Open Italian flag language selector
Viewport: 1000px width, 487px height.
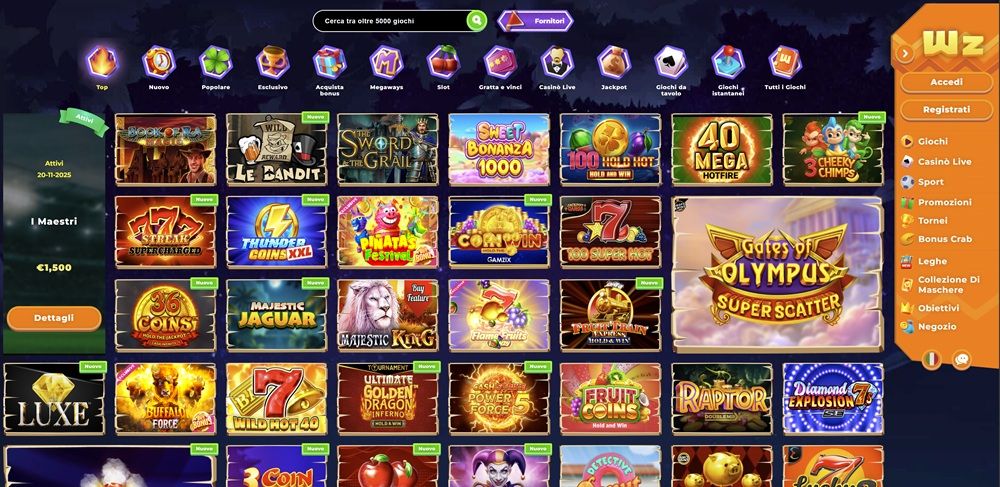tap(932, 360)
